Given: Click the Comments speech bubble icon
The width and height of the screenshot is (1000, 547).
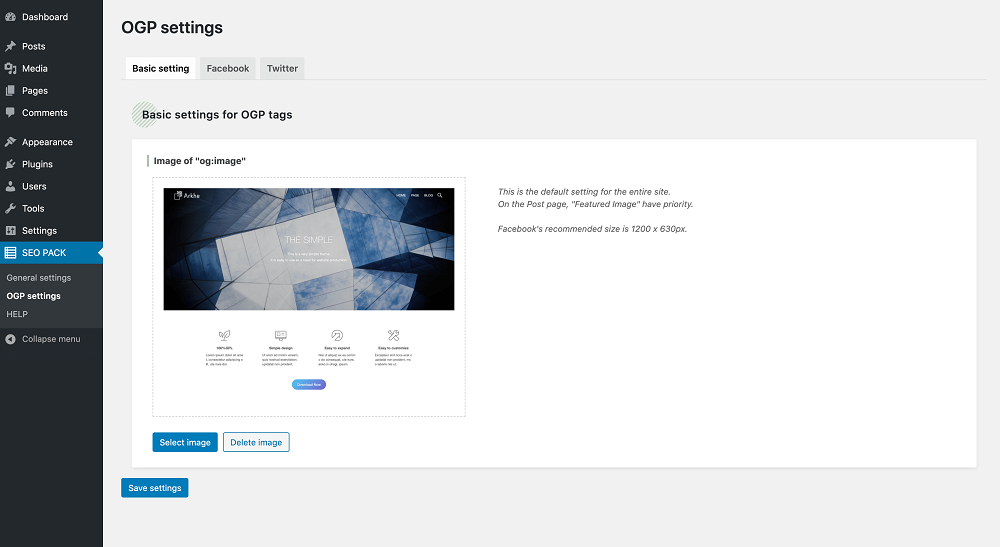Looking at the screenshot, I should (10, 113).
